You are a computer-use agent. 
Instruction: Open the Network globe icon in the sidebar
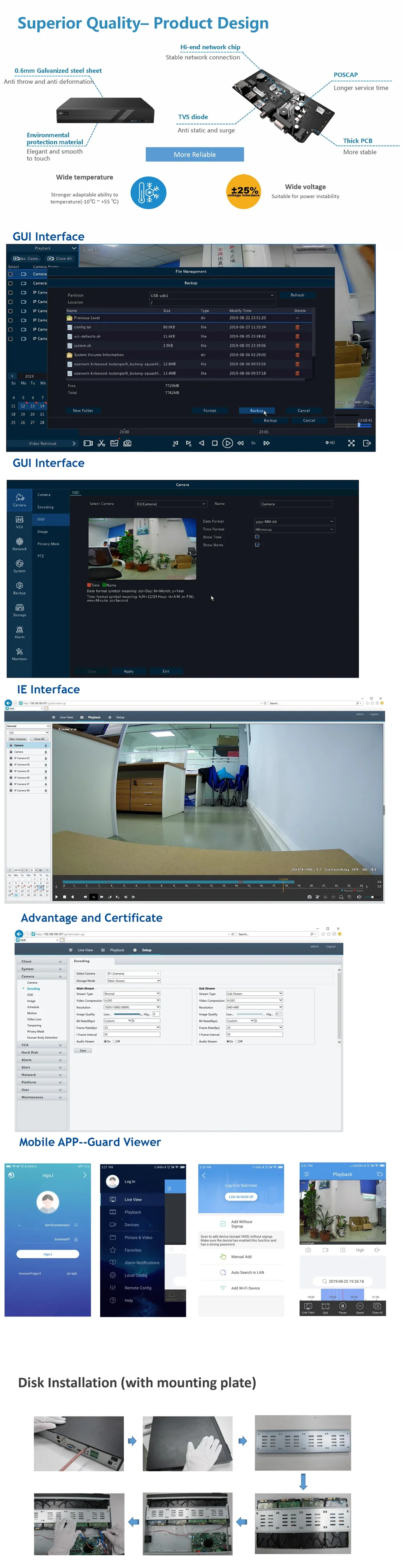[x=19, y=541]
